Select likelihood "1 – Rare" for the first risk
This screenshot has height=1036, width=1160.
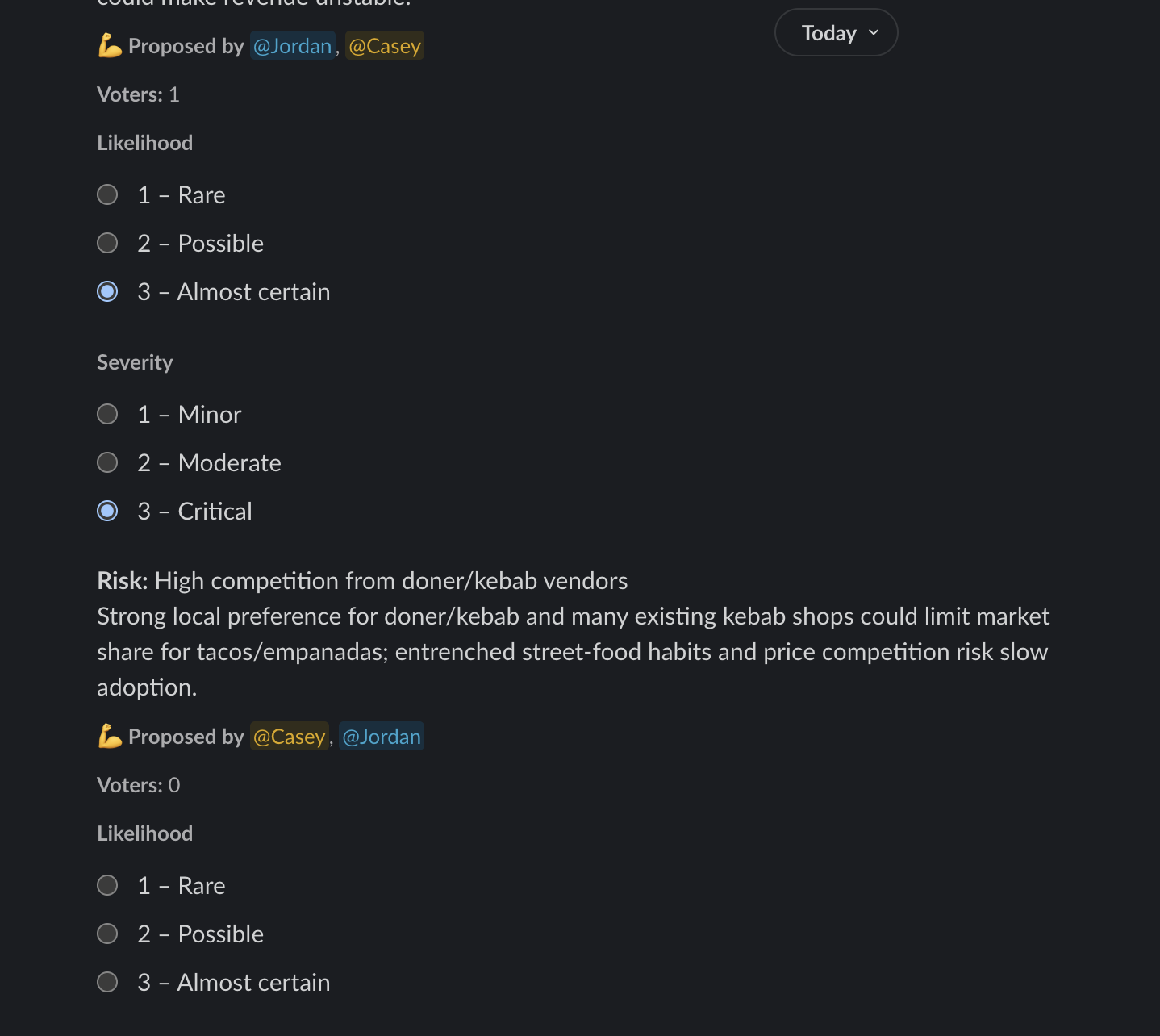click(x=107, y=194)
